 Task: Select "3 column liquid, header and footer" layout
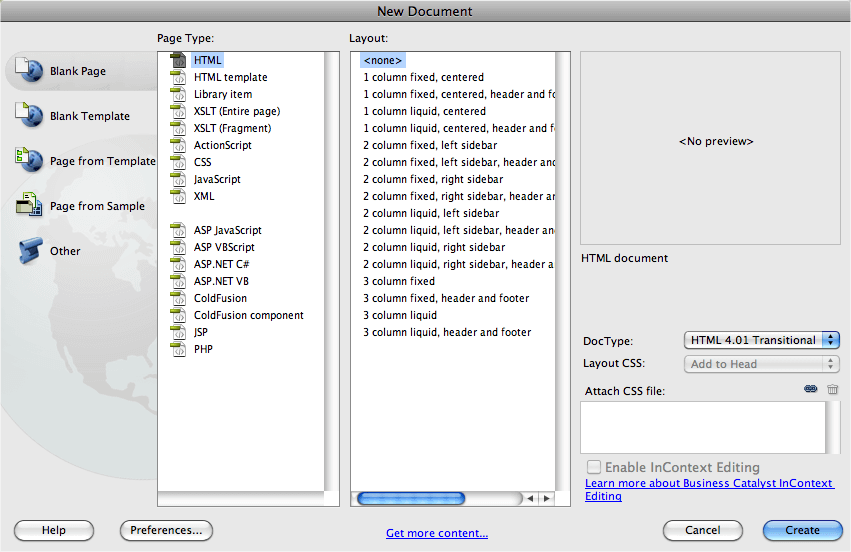point(447,332)
